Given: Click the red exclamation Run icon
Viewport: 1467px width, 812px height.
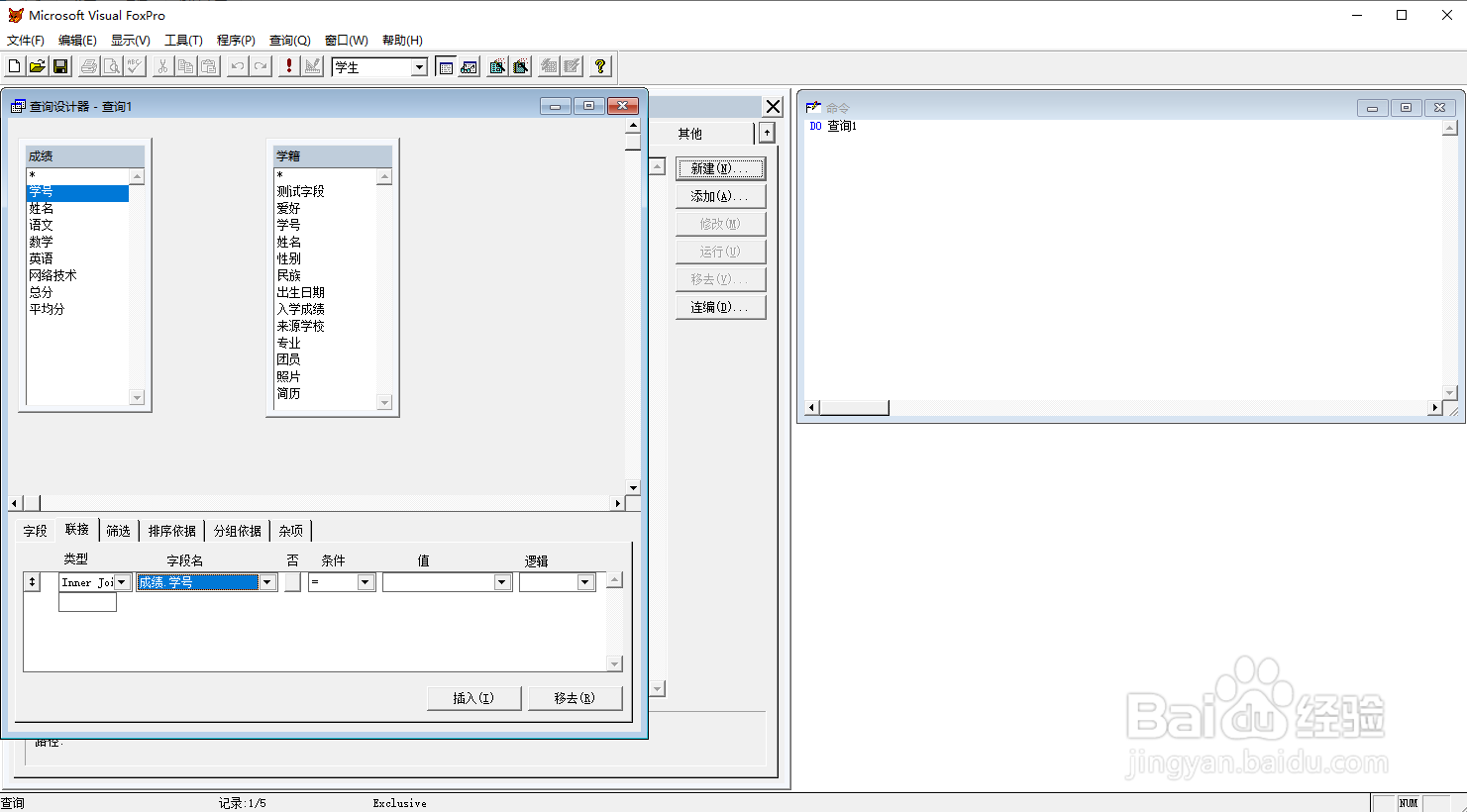Looking at the screenshot, I should (289, 66).
